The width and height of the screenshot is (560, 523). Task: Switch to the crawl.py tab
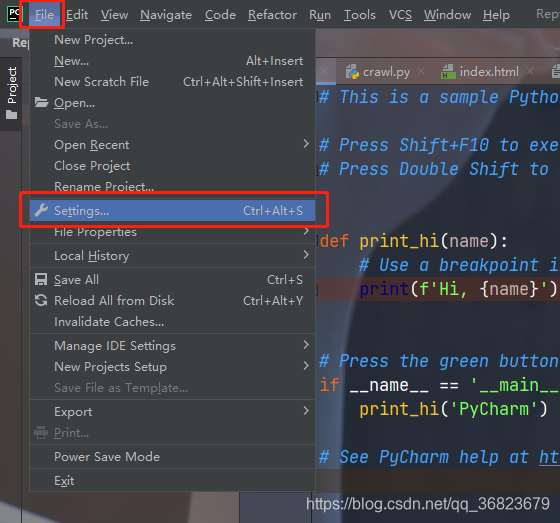[x=386, y=71]
